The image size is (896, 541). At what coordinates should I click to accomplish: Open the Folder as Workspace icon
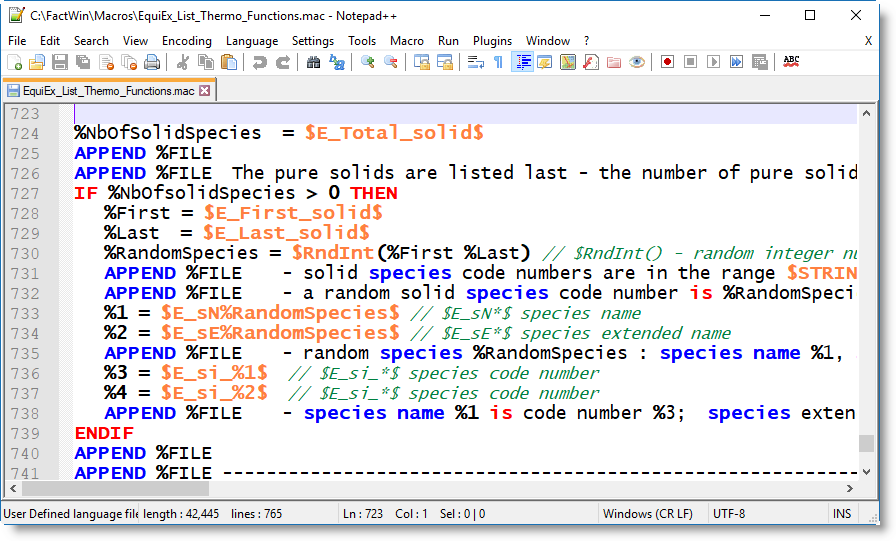614,62
